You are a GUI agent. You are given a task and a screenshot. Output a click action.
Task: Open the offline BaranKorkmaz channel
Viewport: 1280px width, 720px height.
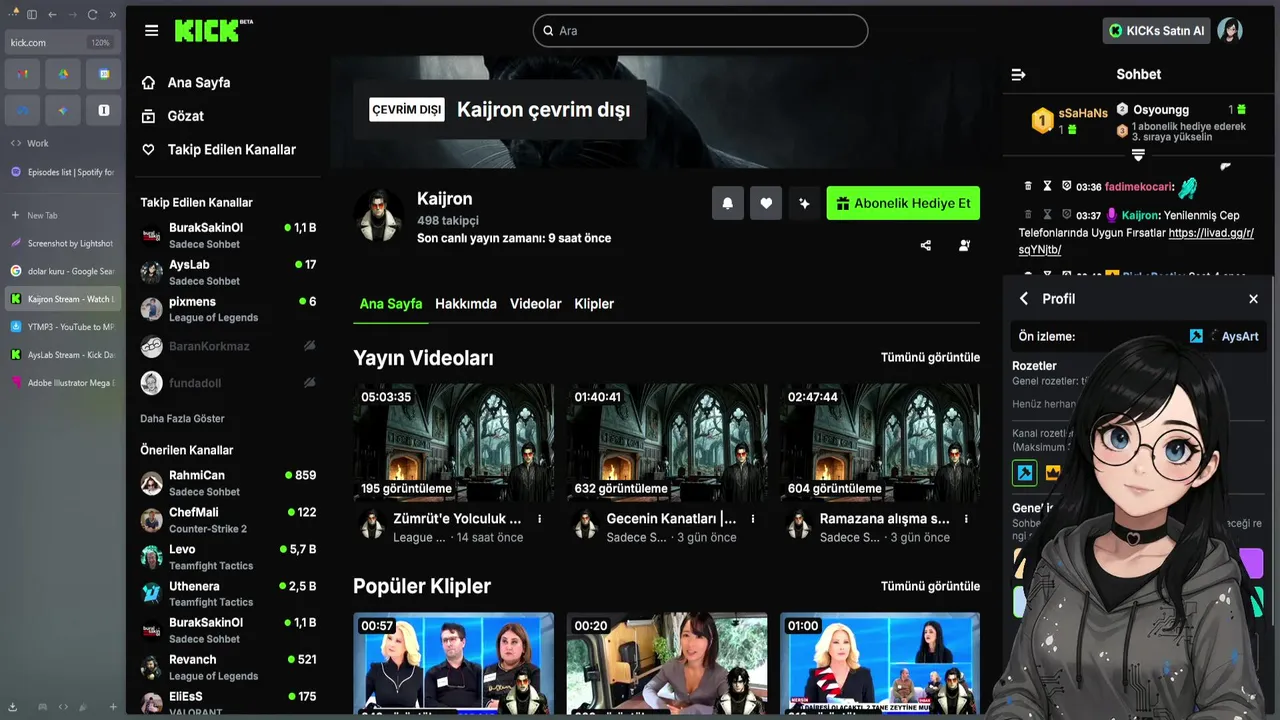[228, 346]
